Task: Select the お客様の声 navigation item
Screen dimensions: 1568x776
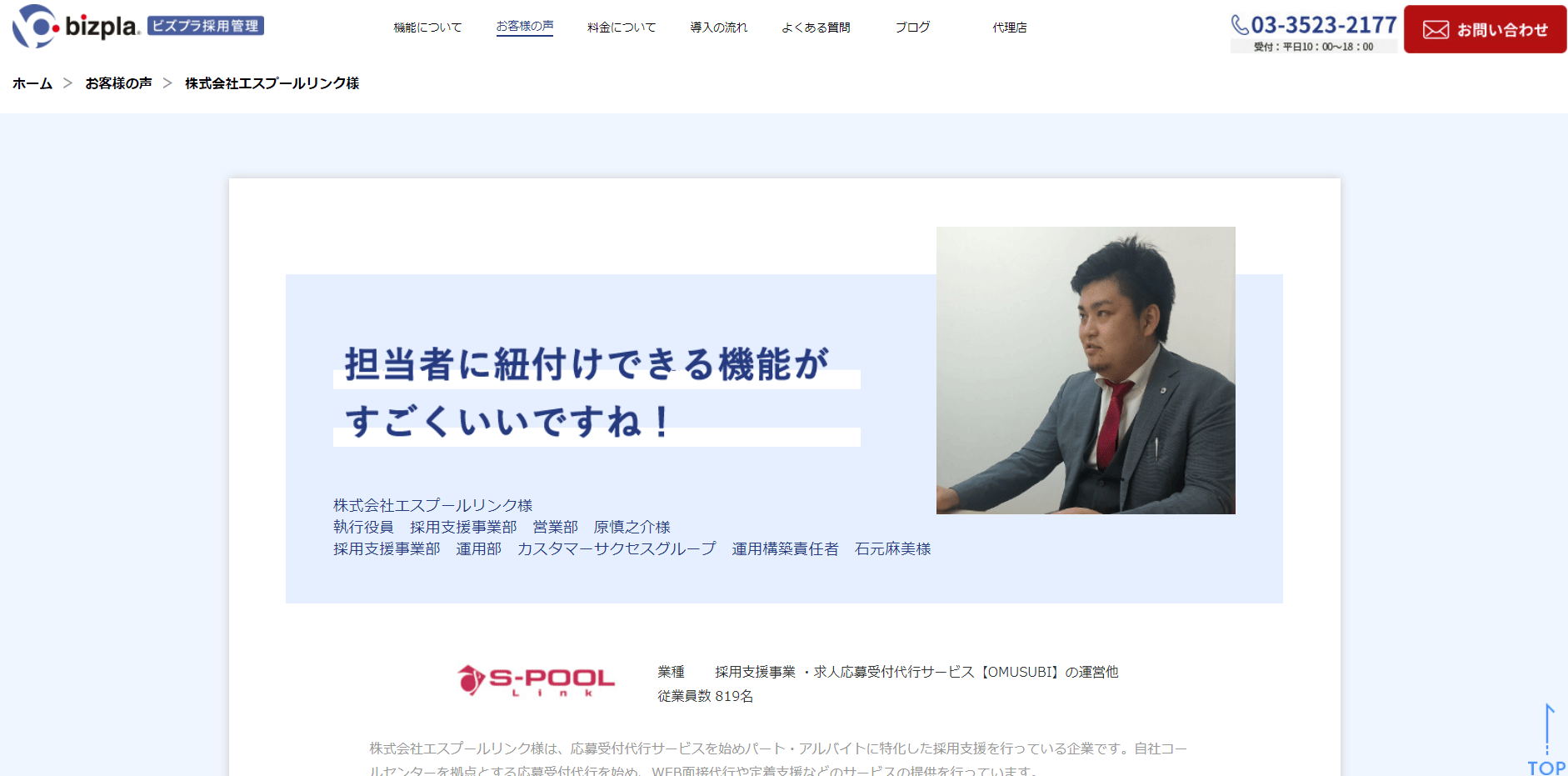Action: coord(525,27)
